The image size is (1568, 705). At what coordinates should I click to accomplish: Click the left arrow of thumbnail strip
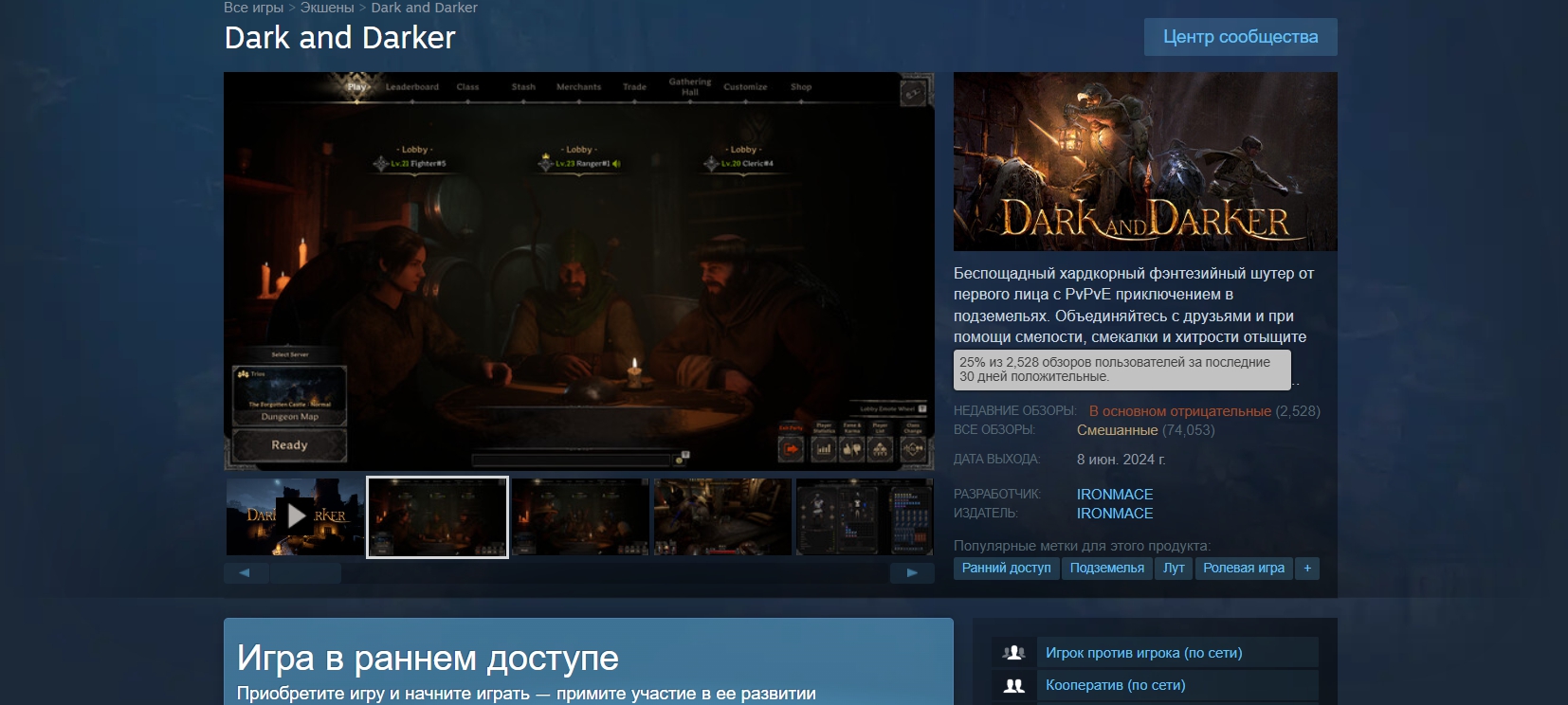pyautogui.click(x=245, y=572)
